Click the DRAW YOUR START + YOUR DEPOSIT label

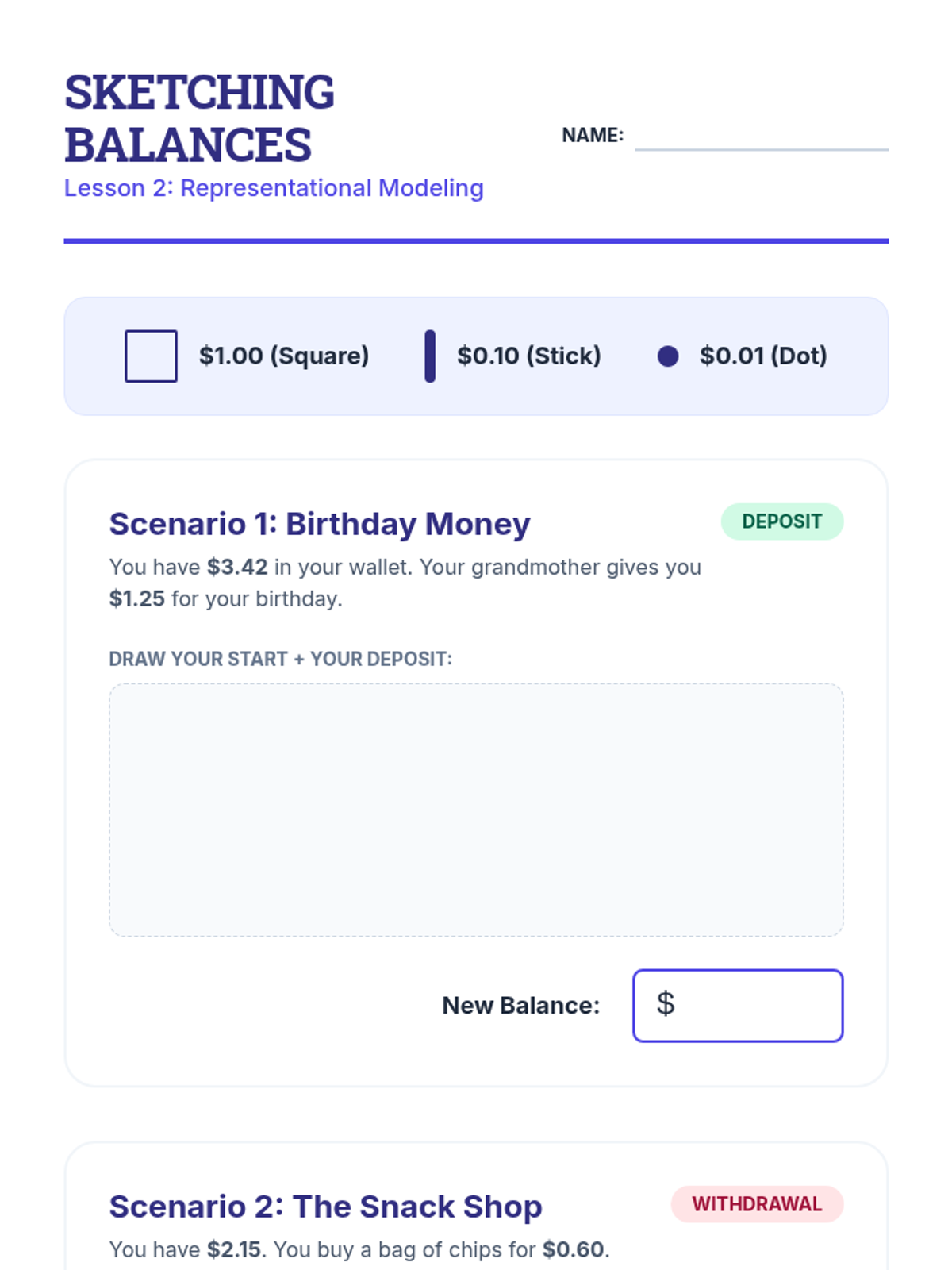[x=280, y=659]
